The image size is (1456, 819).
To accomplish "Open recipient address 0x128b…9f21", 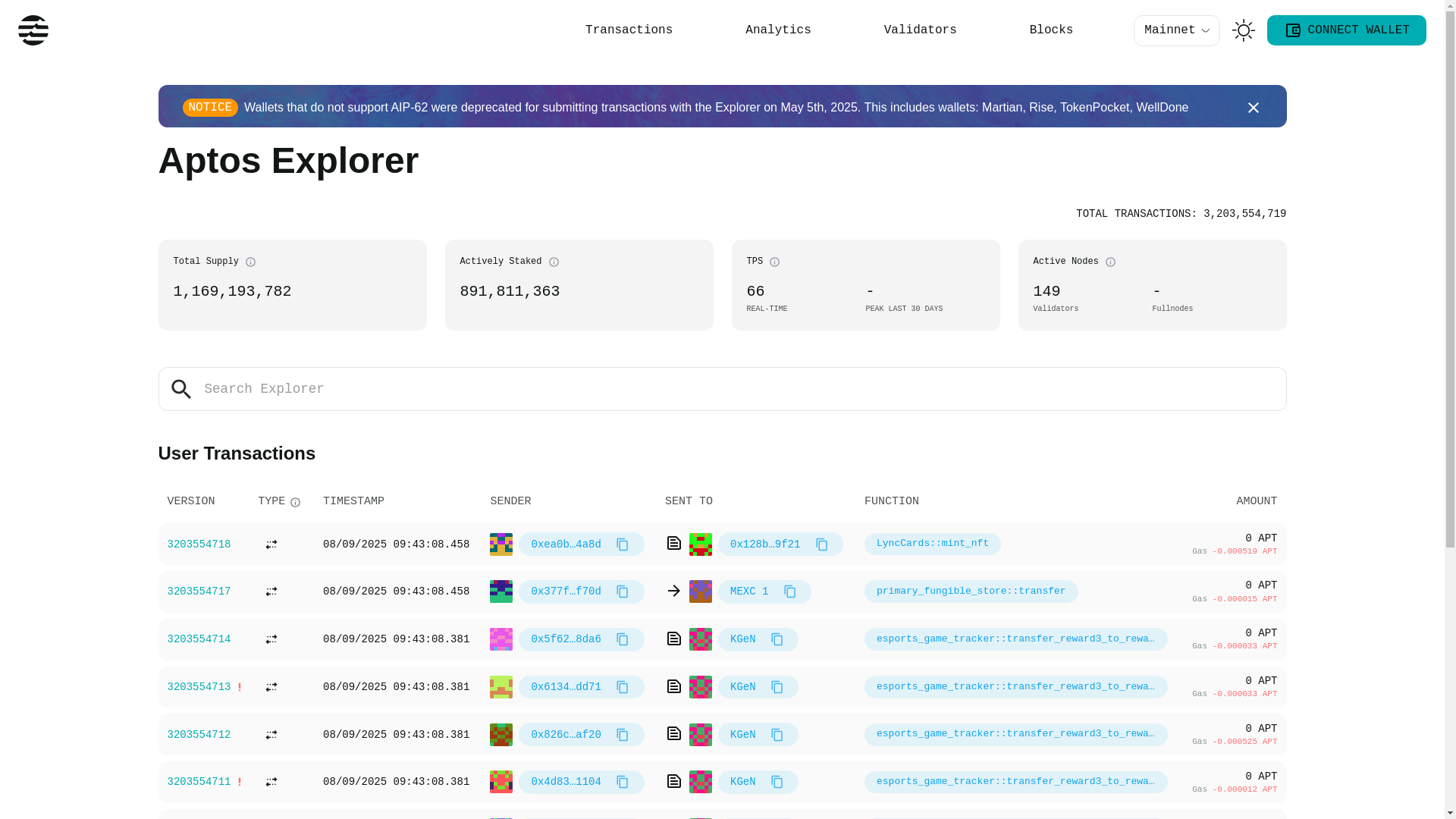I will [765, 544].
